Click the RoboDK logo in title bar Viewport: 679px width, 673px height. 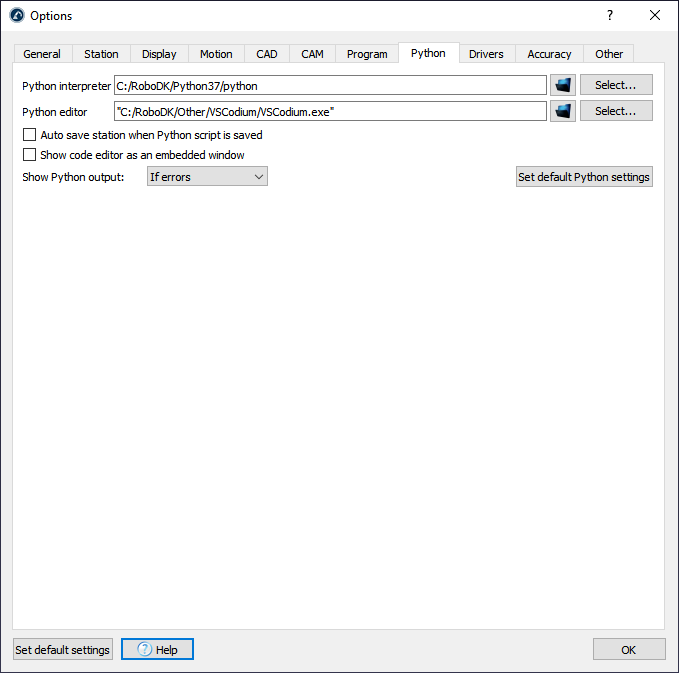pos(16,16)
